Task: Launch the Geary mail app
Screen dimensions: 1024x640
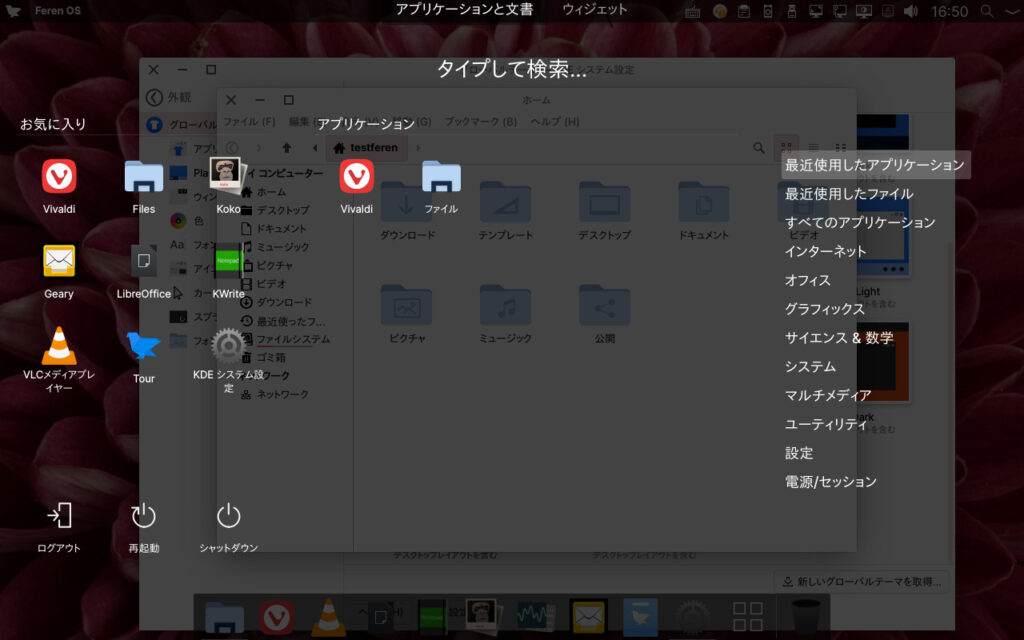Action: [x=59, y=261]
